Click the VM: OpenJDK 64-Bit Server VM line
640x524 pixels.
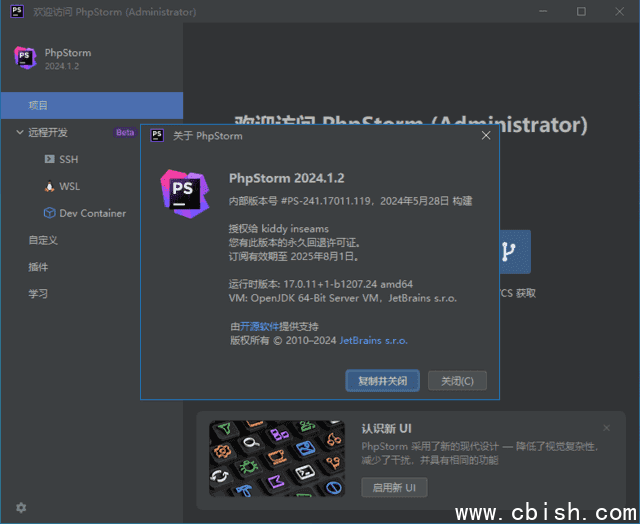[x=342, y=298]
